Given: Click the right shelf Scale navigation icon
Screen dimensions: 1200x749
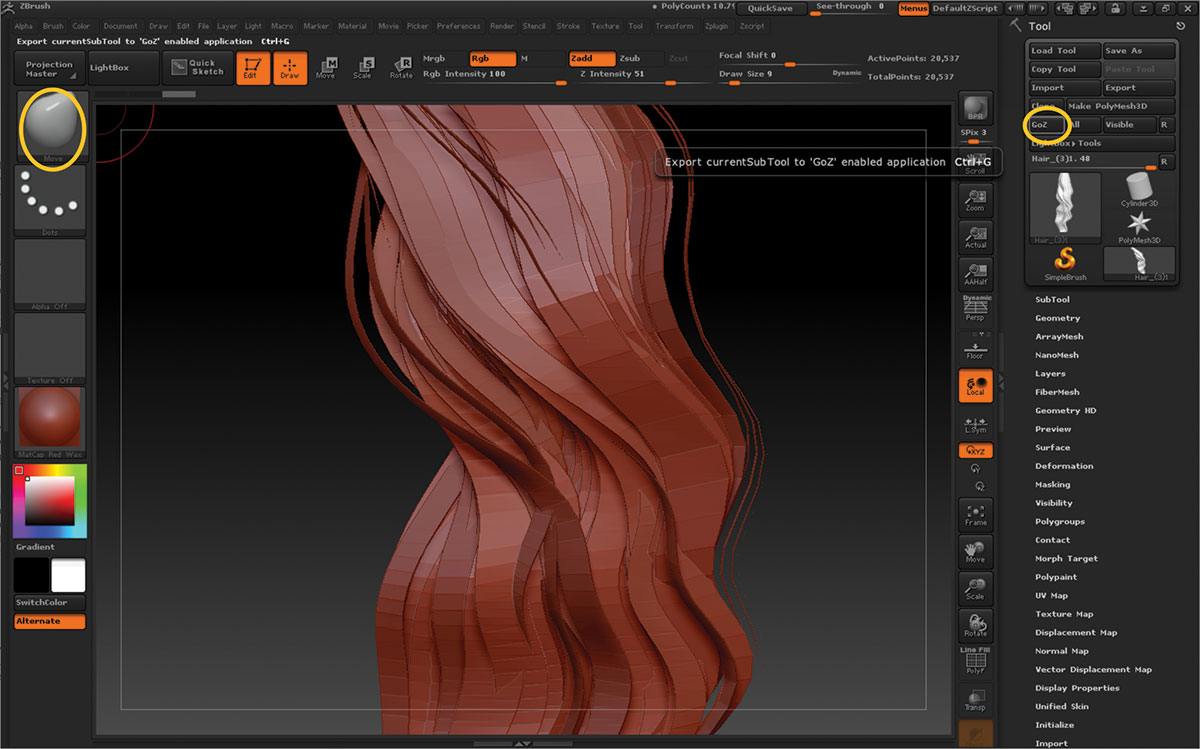Looking at the screenshot, I should (x=975, y=587).
